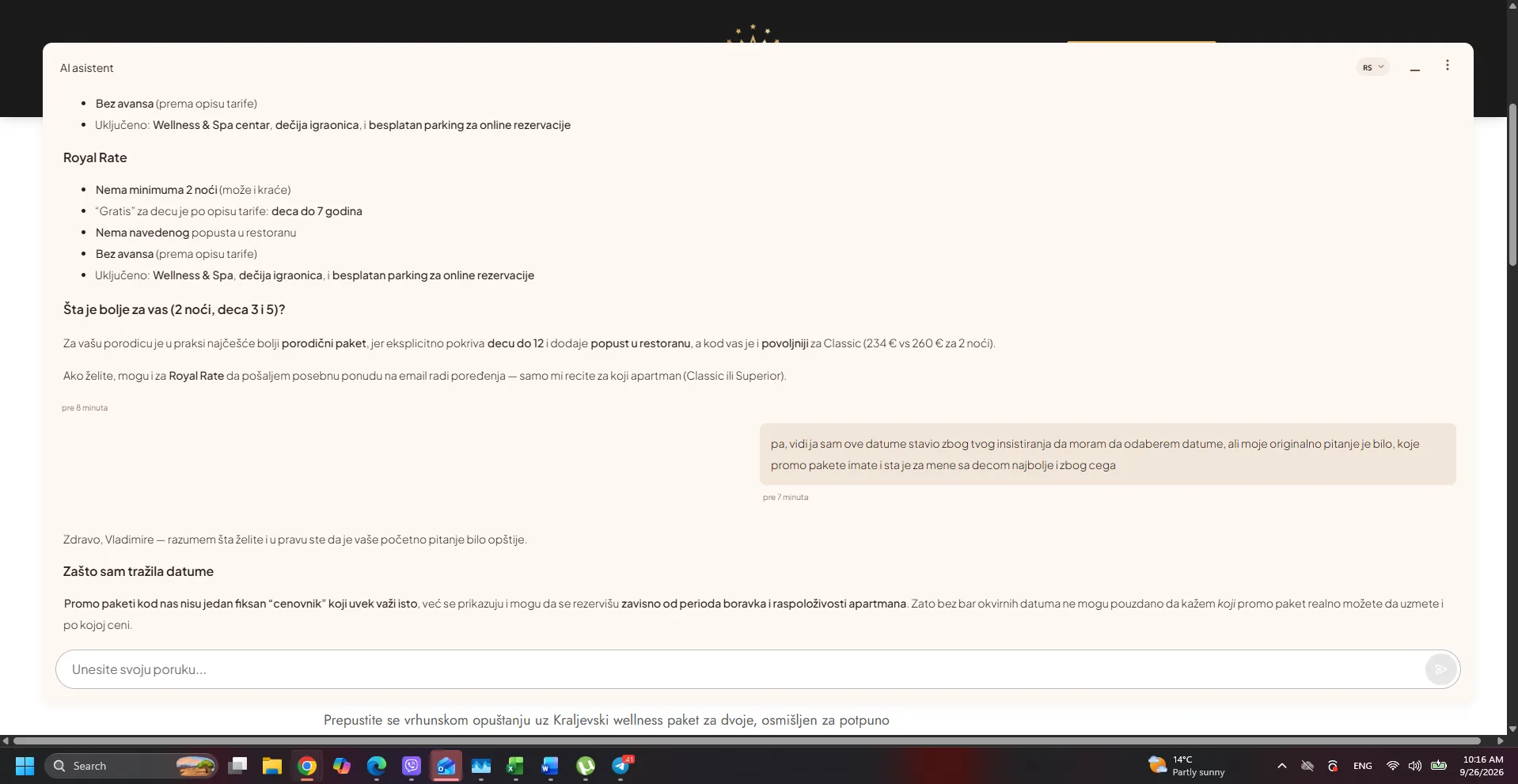
Task: Click the 'pre 8 minuta' timestamp
Action: (x=85, y=408)
